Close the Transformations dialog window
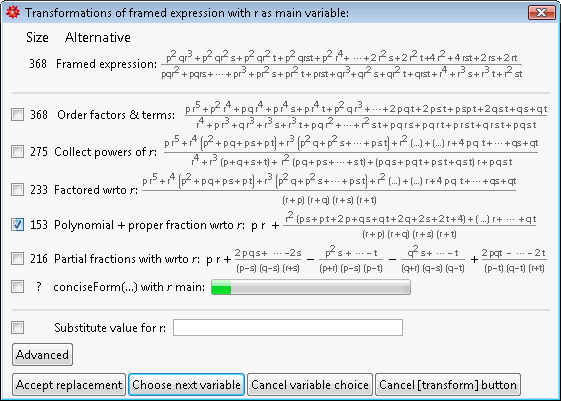This screenshot has height=401, width=561. click(x=542, y=13)
